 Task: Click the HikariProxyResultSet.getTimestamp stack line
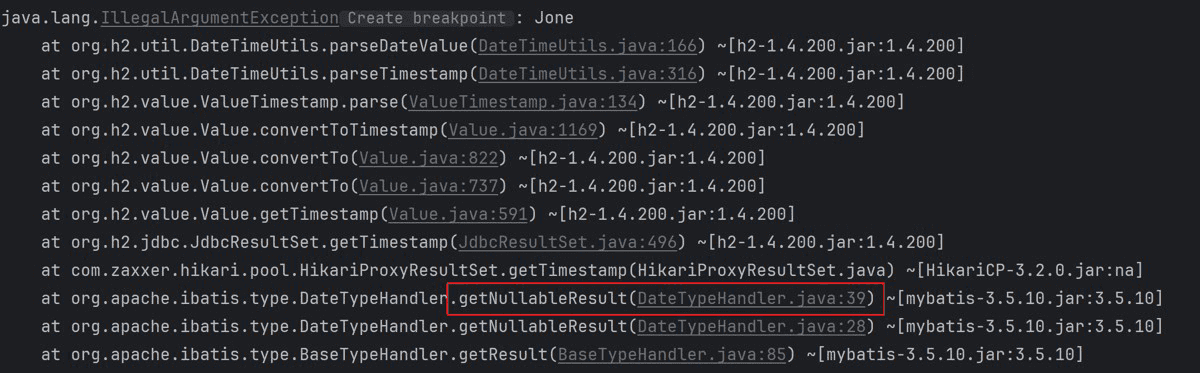click(592, 270)
